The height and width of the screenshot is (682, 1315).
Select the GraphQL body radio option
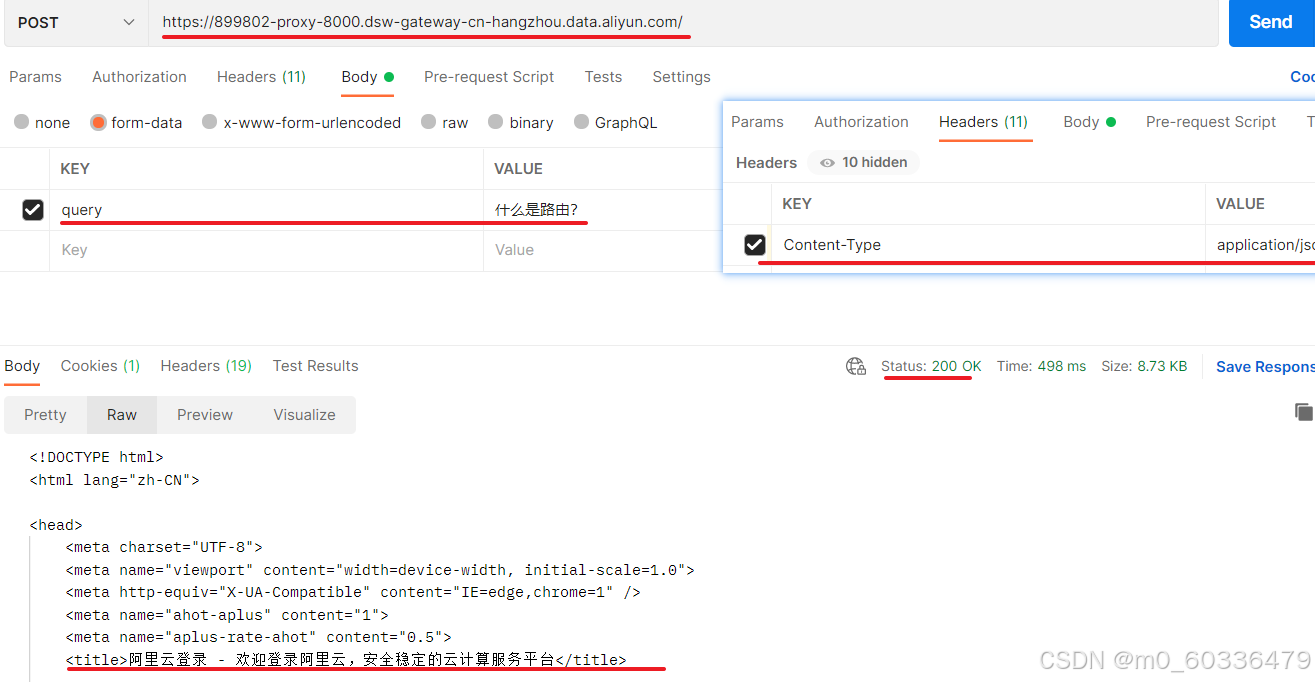tap(581, 122)
